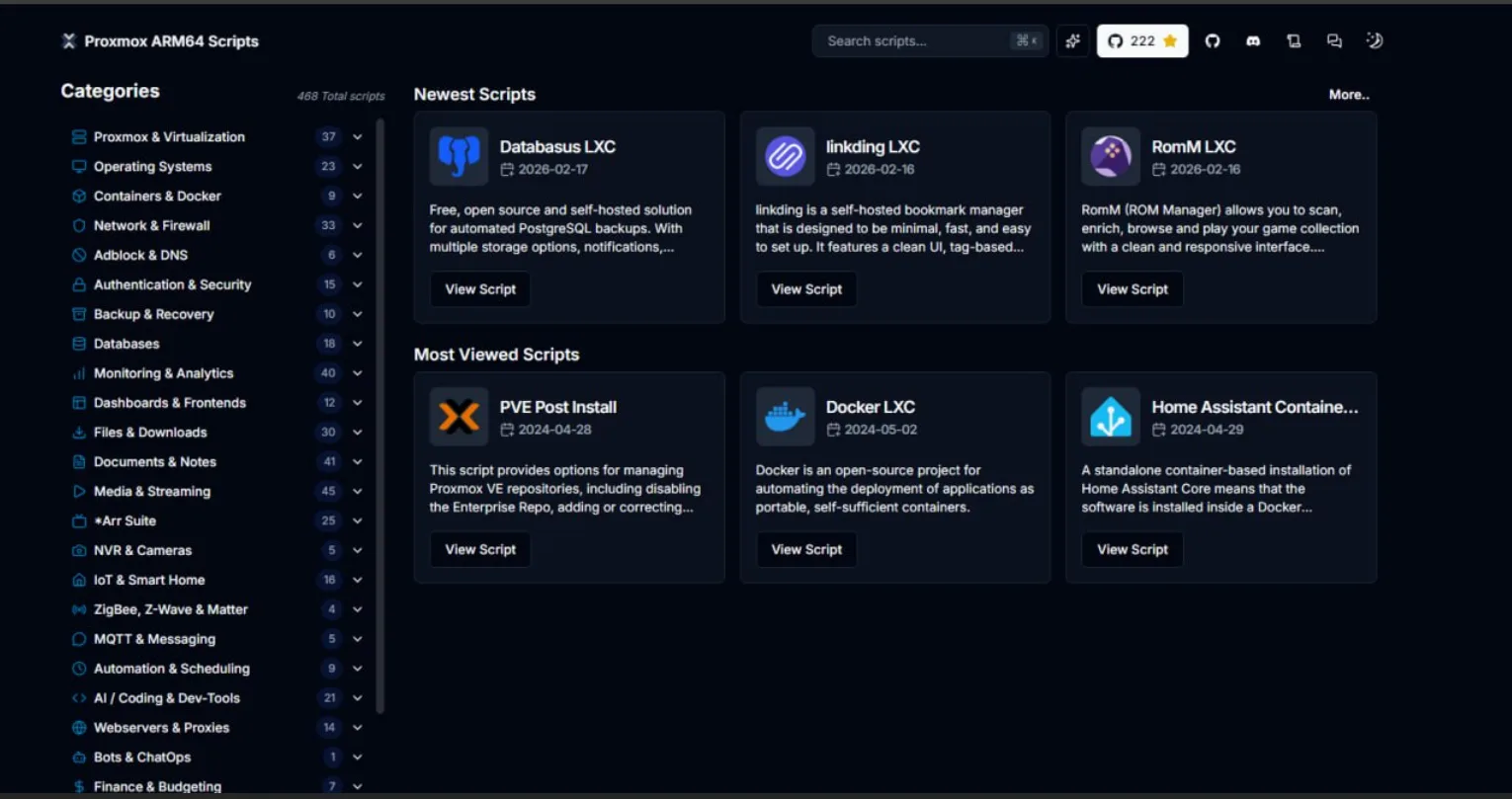Click View Script on Docker LXC card
The width and height of the screenshot is (1512, 799).
tap(806, 549)
